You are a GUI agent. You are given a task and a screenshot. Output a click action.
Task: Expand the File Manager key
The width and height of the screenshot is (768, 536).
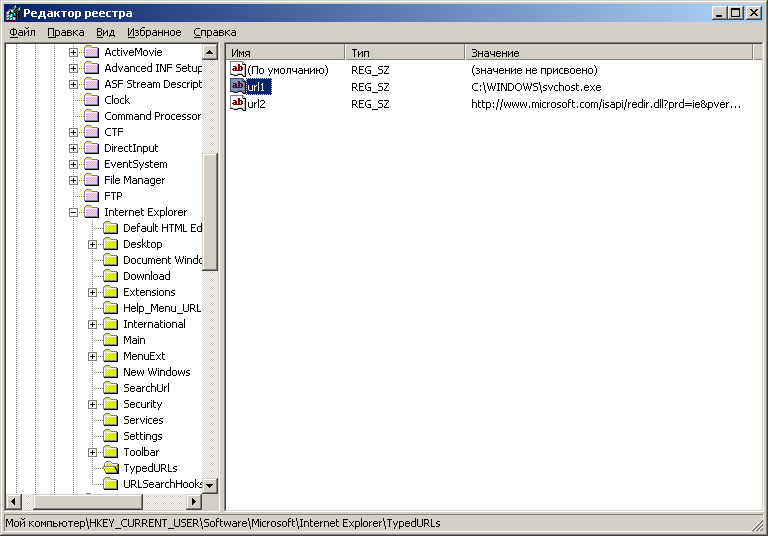pyautogui.click(x=73, y=180)
